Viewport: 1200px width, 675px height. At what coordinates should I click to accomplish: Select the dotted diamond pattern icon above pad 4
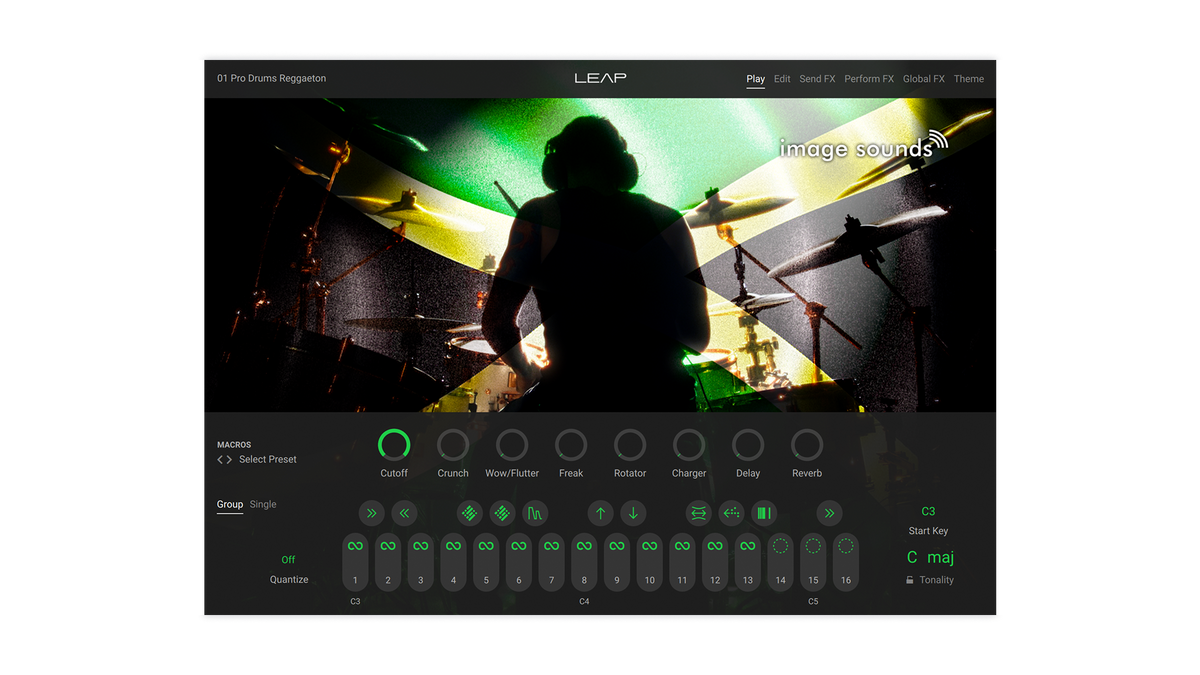click(x=470, y=514)
